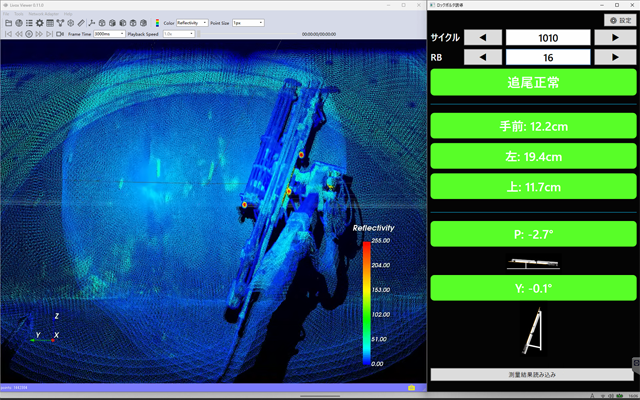Screen dimensions: 640x400
Task: Play the point cloud playback
Action: pyautogui.click(x=29, y=34)
